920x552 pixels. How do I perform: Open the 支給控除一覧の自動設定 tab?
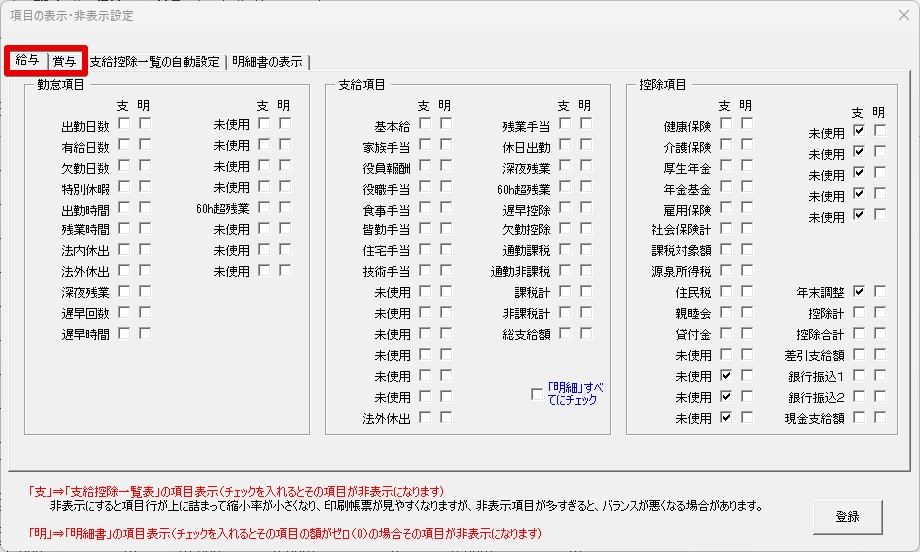154,62
